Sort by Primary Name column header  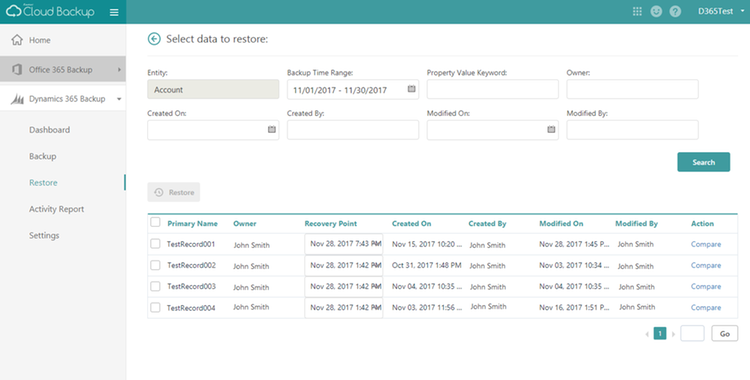point(192,224)
